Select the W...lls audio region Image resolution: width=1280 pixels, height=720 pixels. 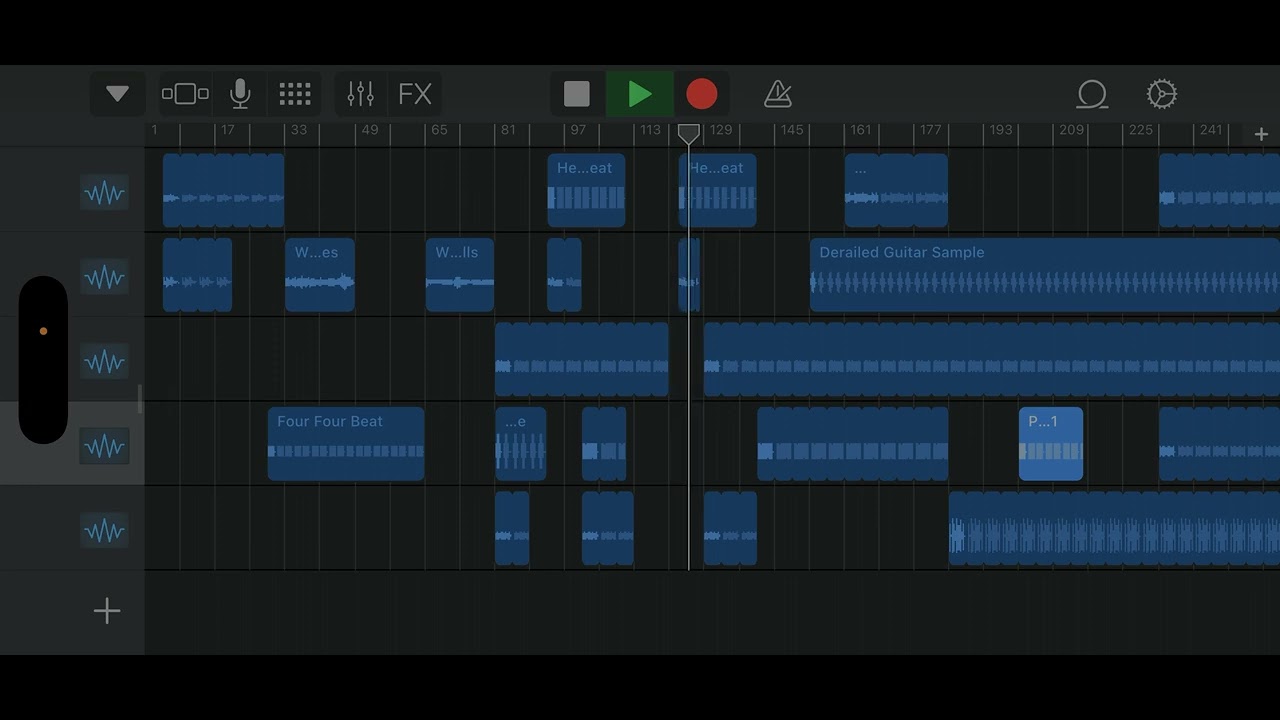pos(460,275)
